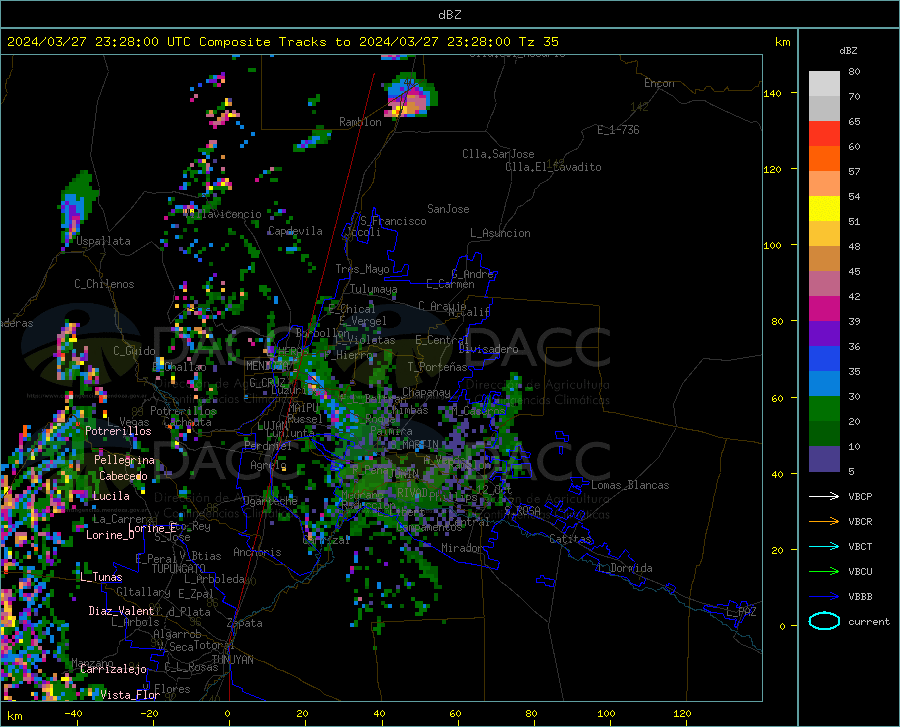Select the magenta dBZ legend swatch
Viewport: 900px width, 727px height.
point(824,309)
